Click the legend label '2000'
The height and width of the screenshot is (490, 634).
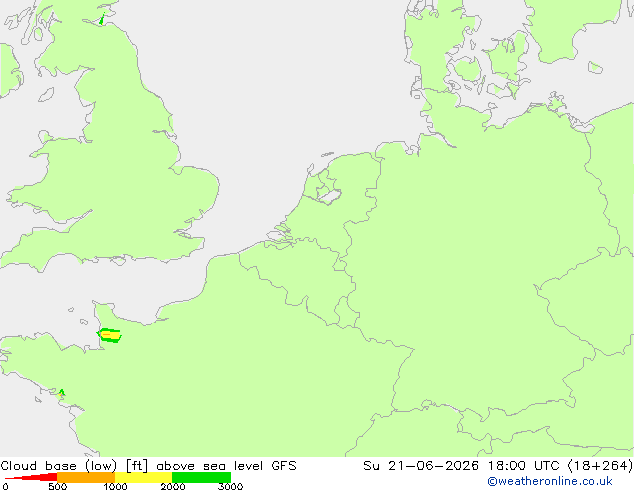point(173,486)
